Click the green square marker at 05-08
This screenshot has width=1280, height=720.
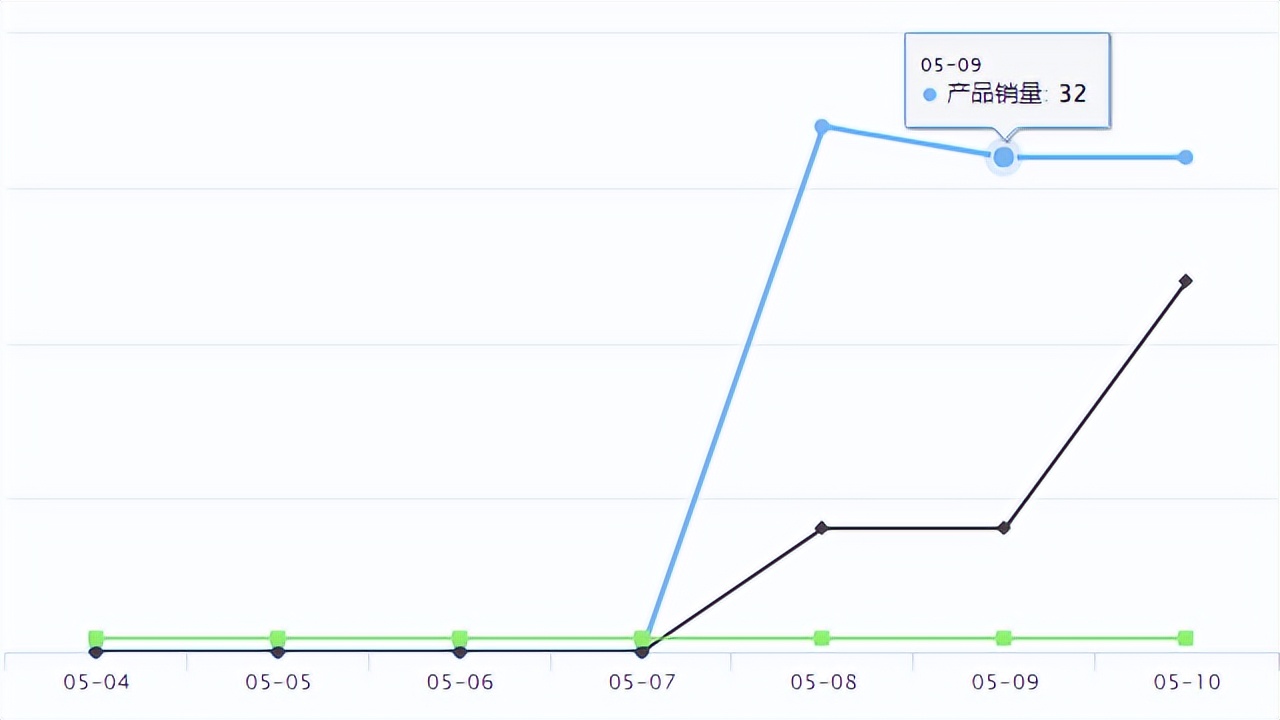[822, 638]
